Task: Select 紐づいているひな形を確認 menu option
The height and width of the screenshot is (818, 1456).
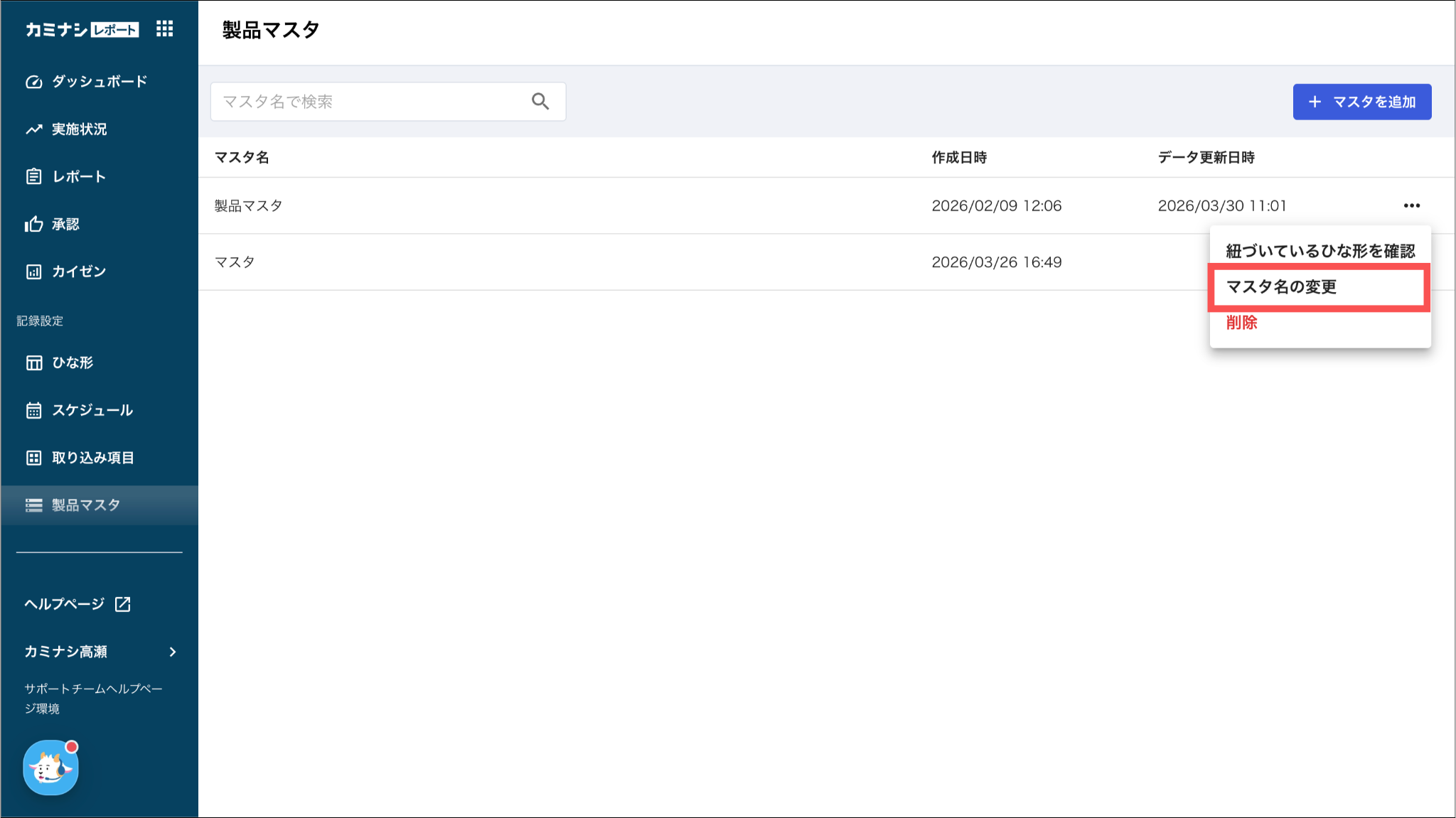Action: [1320, 251]
